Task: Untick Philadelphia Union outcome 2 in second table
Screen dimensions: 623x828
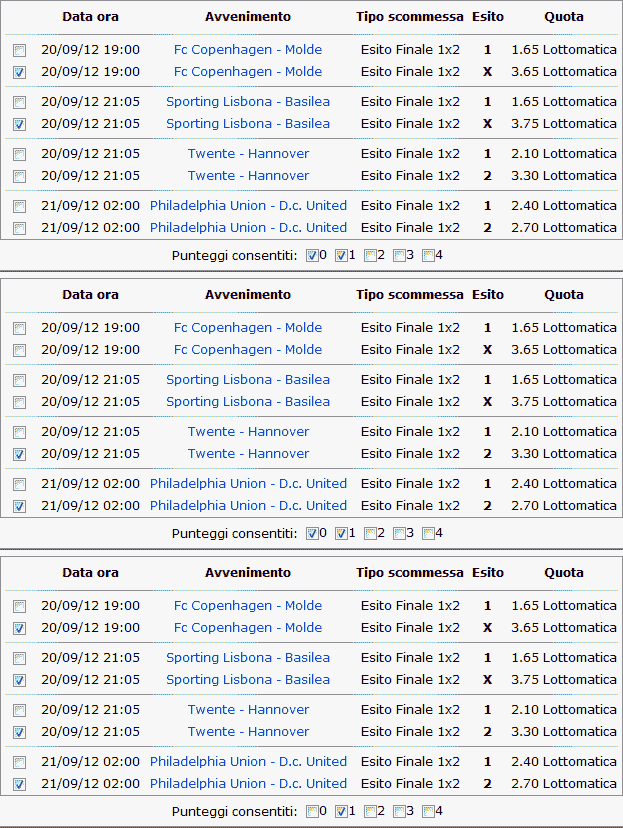Action: point(20,506)
